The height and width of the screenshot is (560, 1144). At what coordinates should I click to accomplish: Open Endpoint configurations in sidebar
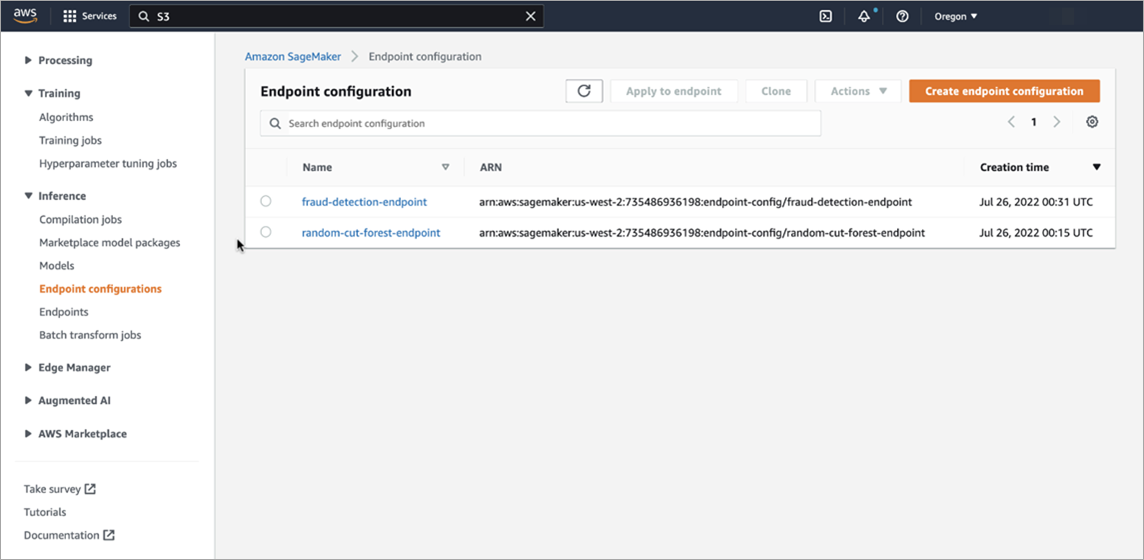tap(101, 289)
